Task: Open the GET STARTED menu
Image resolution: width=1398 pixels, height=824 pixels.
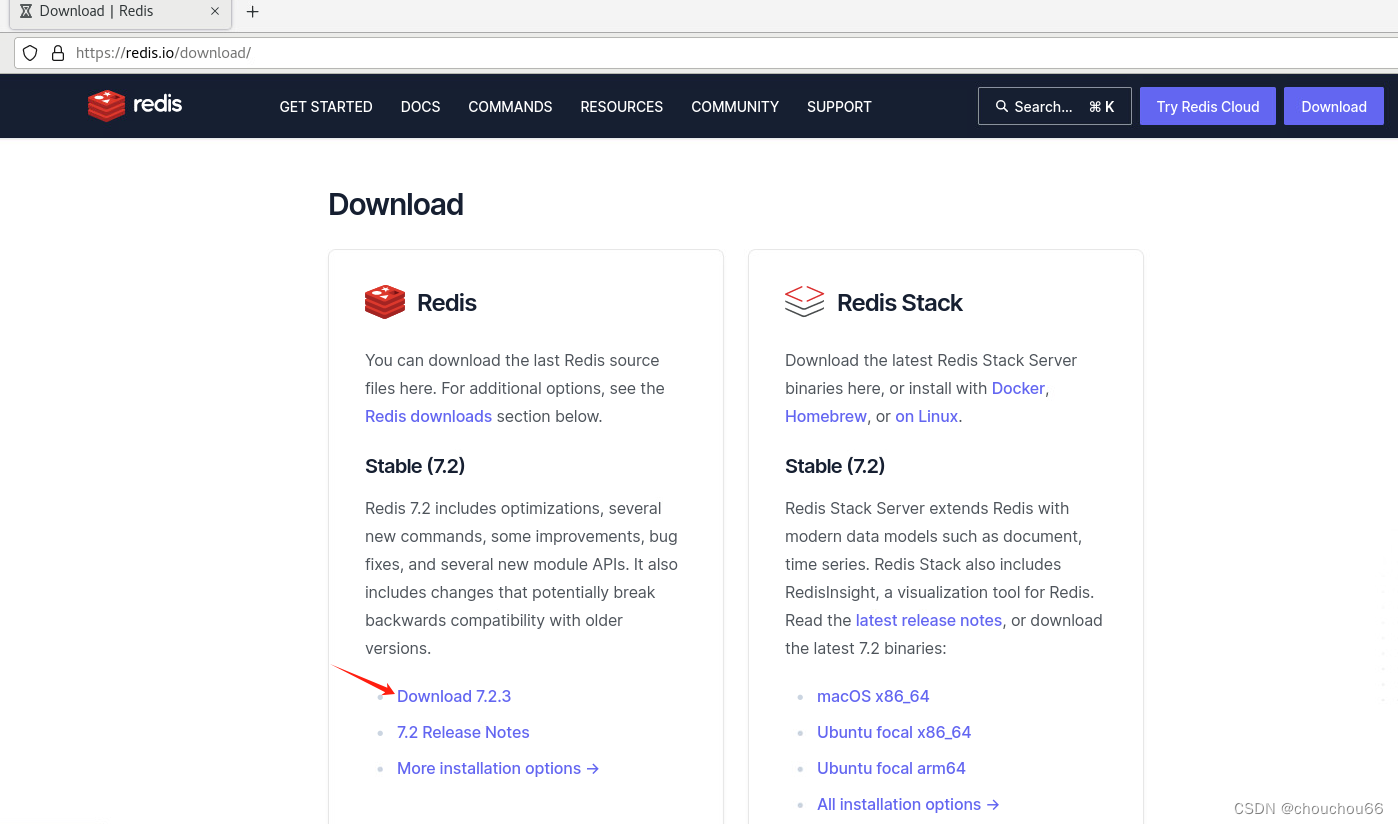Action: [x=326, y=107]
